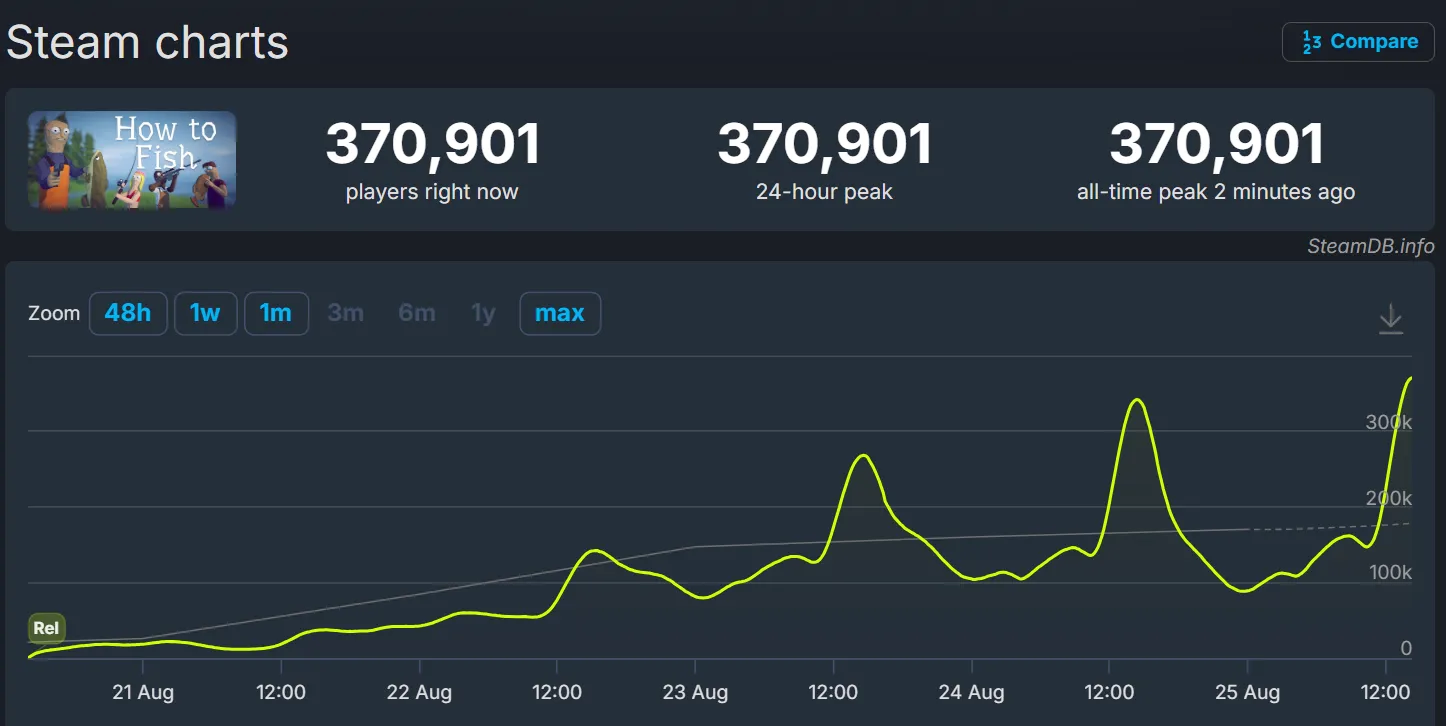Set chart zoom to 1w
The image size is (1446, 726).
205,313
